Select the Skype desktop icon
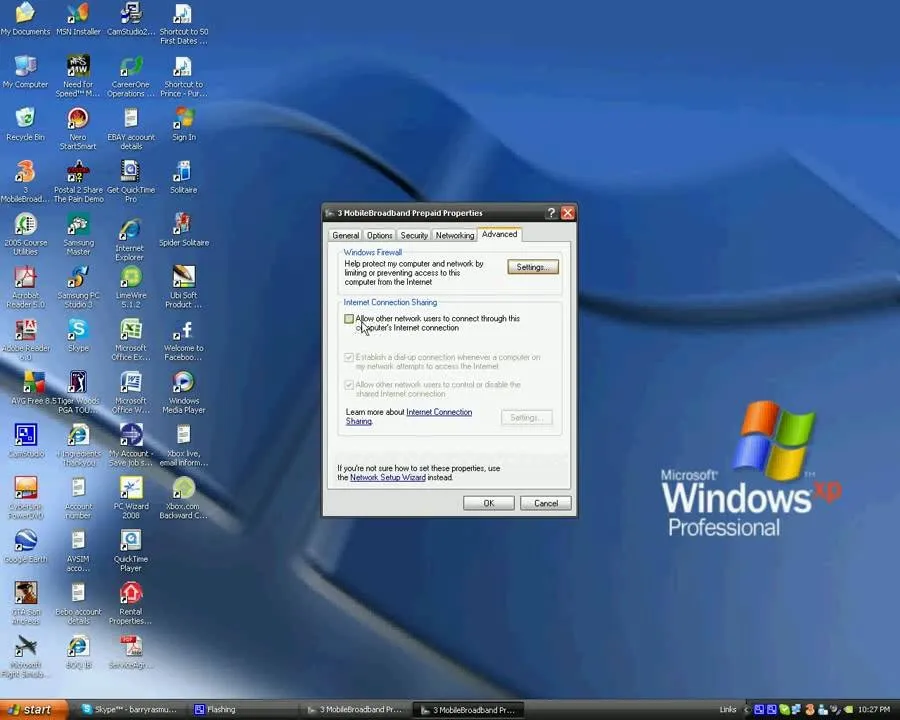Image resolution: width=900 pixels, height=720 pixels. [78, 335]
